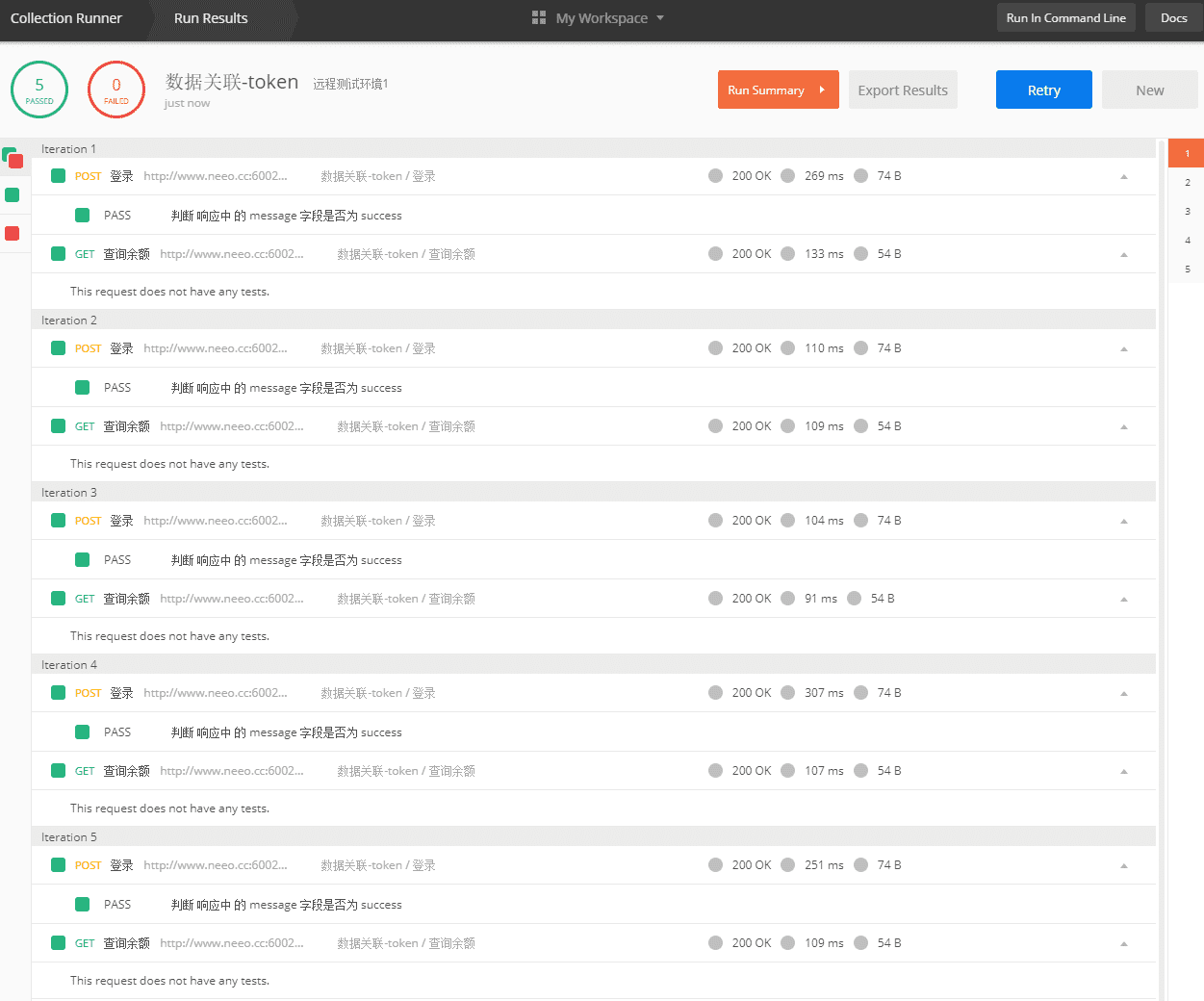Click the 91 ms response time dot

click(x=788, y=599)
